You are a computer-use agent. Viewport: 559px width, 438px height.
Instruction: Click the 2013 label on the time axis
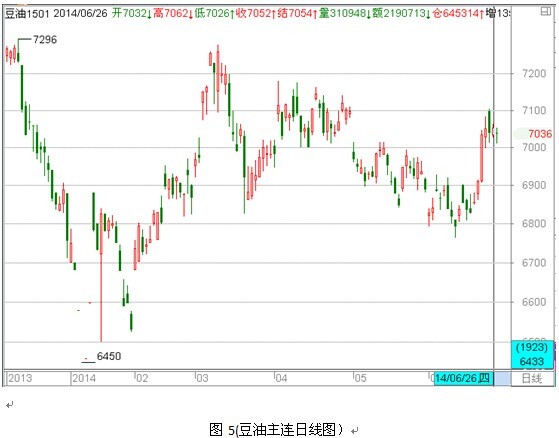tap(20, 378)
